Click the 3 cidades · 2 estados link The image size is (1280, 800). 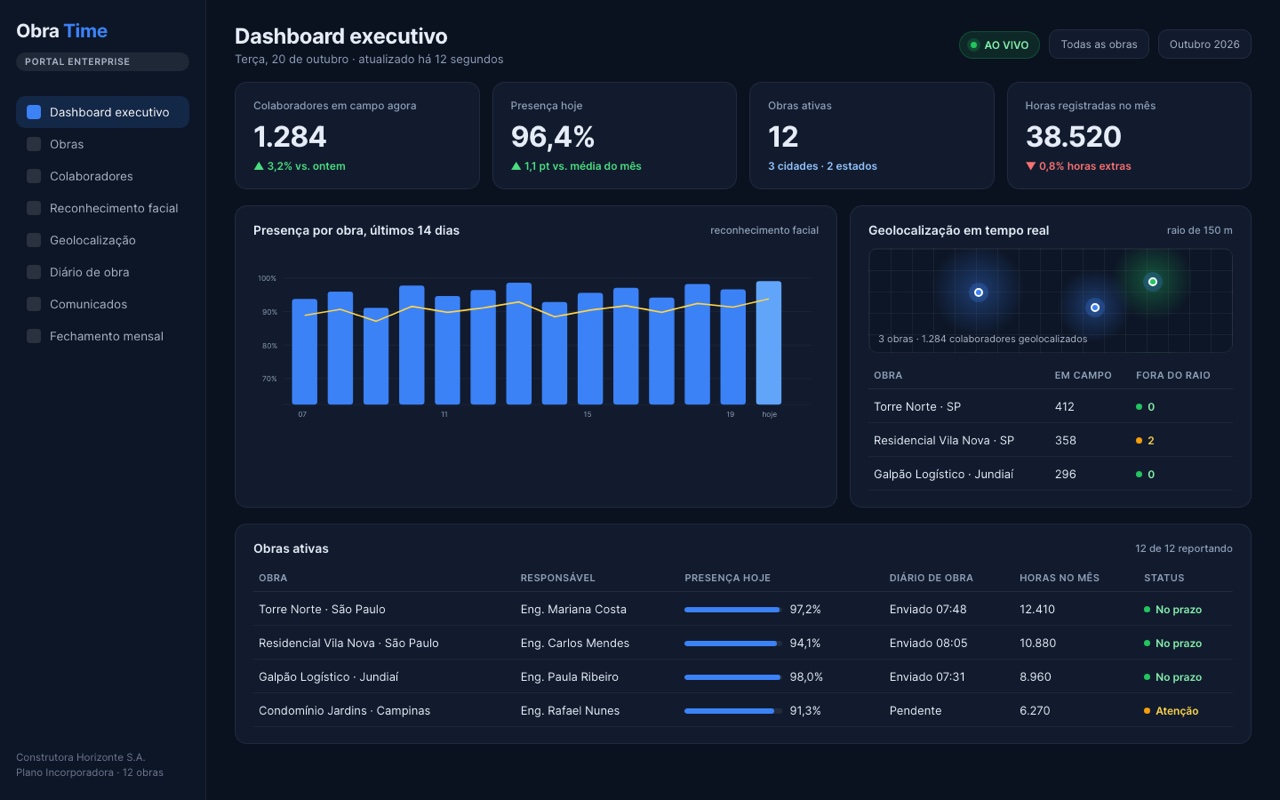(822, 166)
